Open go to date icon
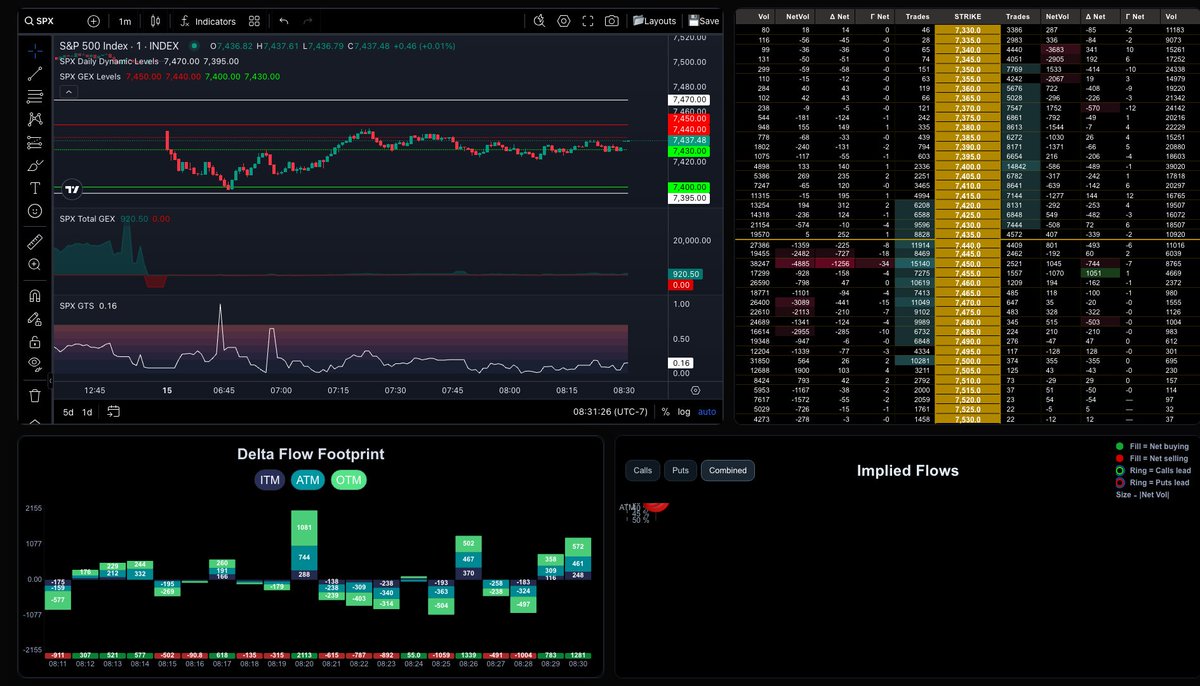Viewport: 1200px width, 686px height. pyautogui.click(x=113, y=411)
